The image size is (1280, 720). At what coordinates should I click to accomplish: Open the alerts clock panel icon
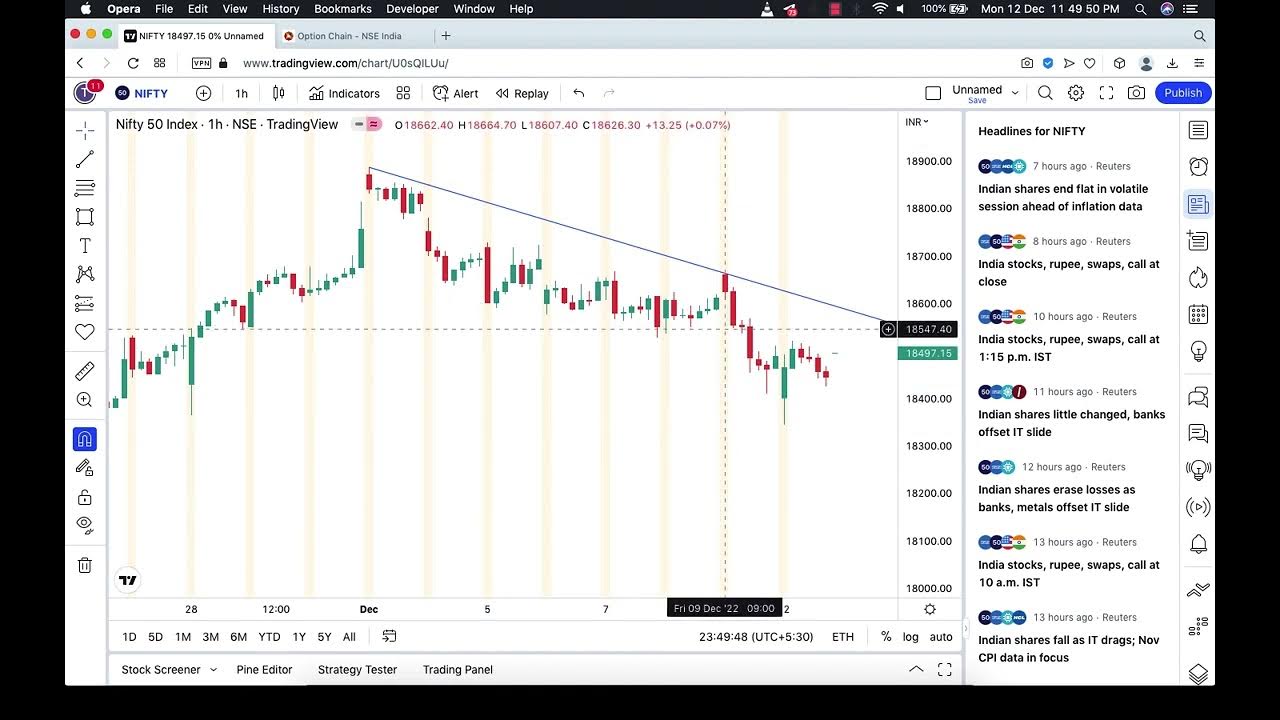(x=1198, y=166)
